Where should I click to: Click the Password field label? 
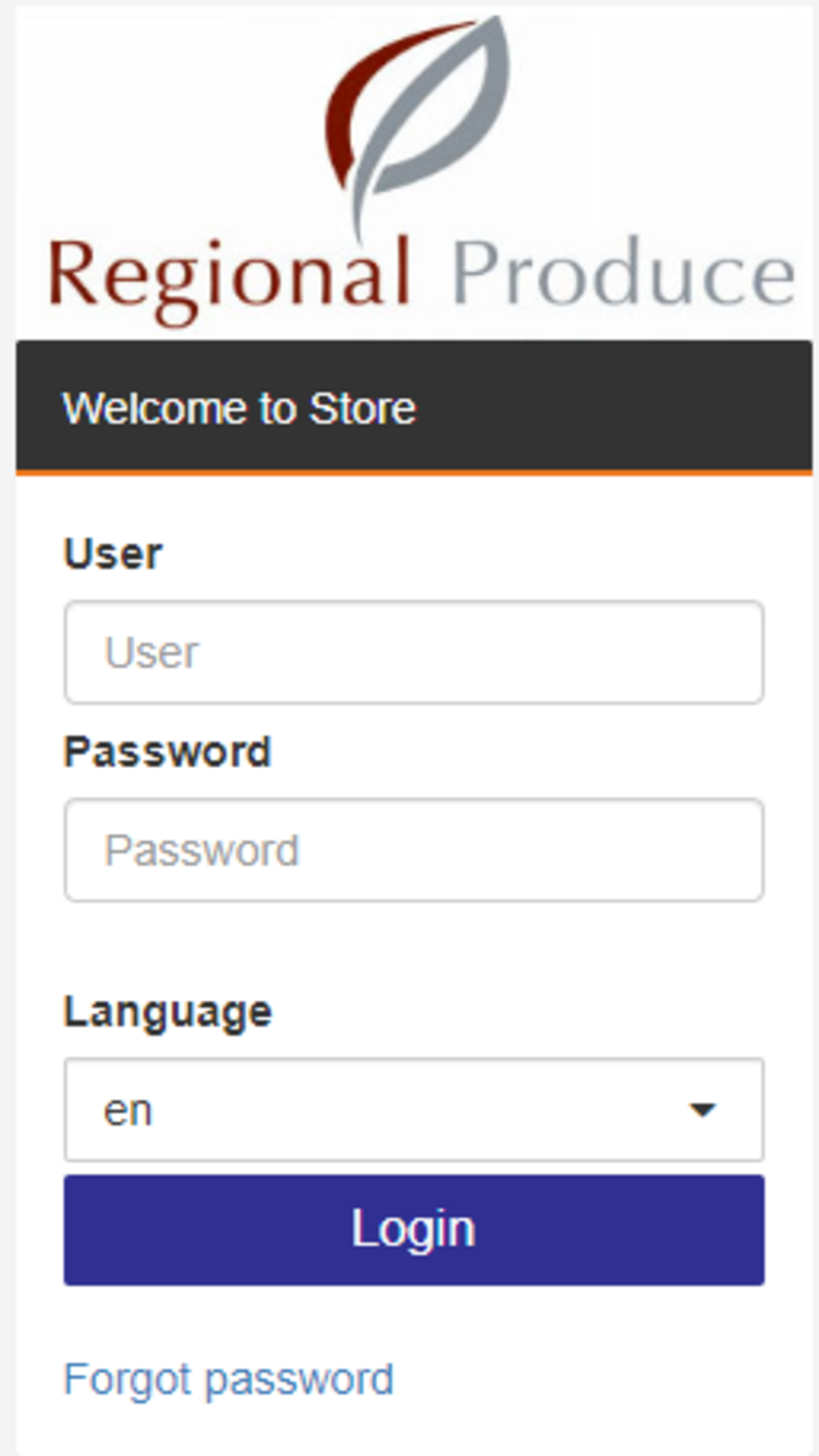168,752
